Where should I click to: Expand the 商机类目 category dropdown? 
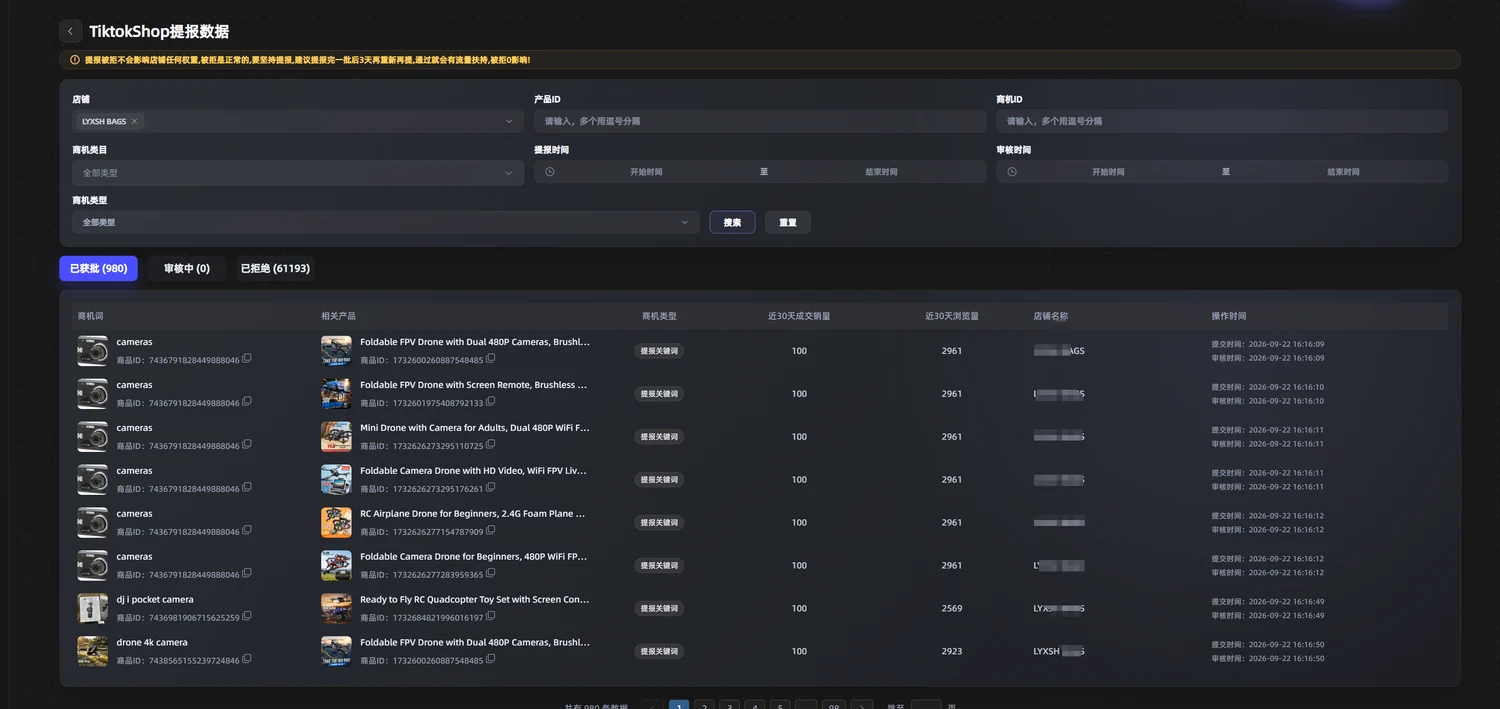[x=298, y=172]
